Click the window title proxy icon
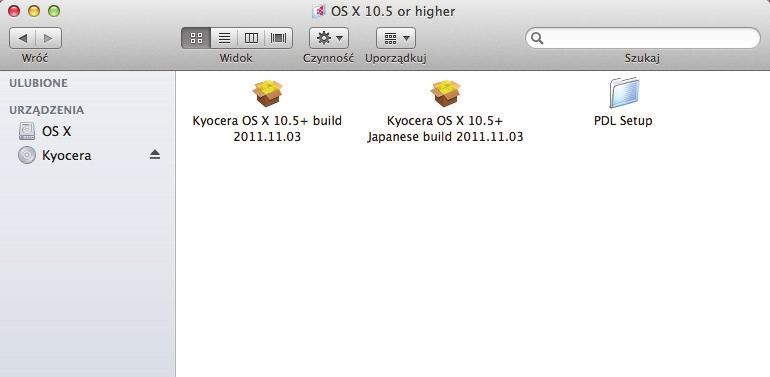This screenshot has width=770, height=377. click(319, 11)
